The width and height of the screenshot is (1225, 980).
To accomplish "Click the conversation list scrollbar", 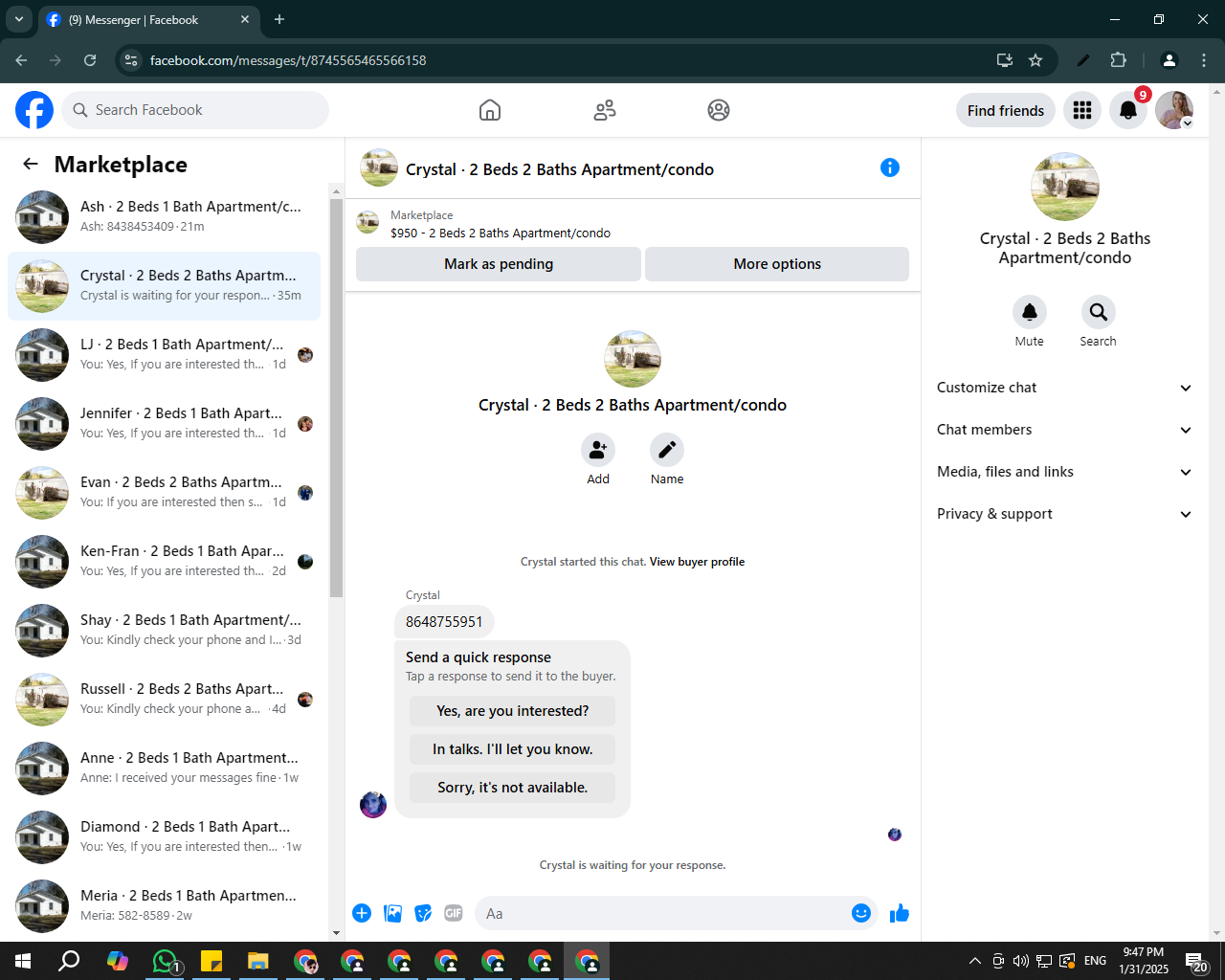I will coord(336,397).
